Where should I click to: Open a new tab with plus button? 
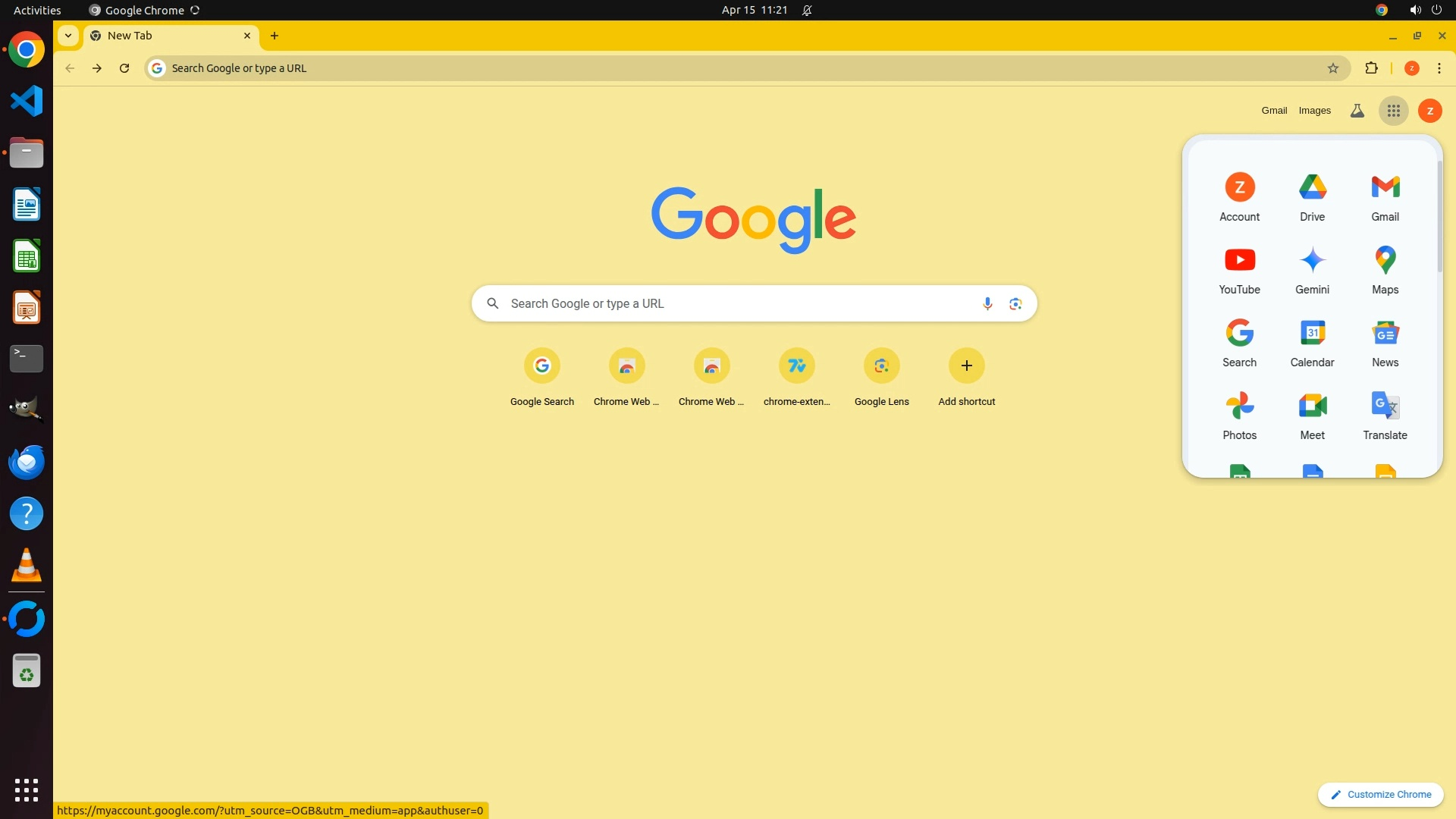coord(275,36)
